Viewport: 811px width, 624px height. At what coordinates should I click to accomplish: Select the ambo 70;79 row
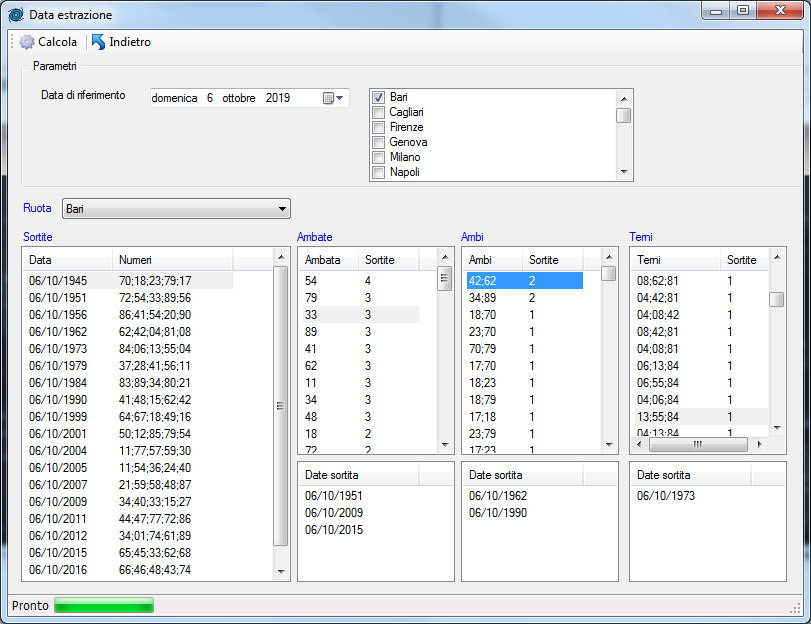[524, 349]
